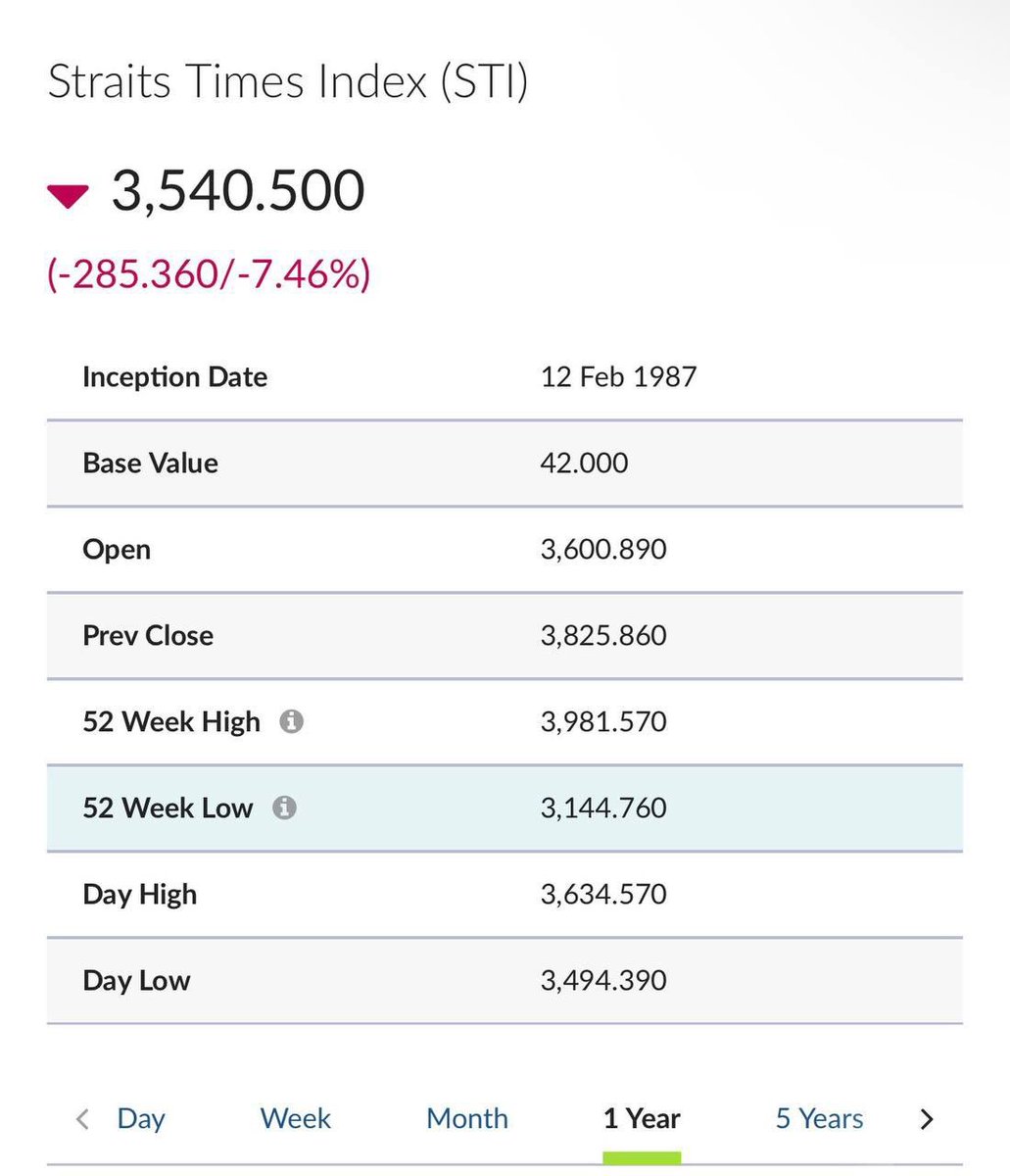Click the Straits Times Index (STI) heading
1010x1176 pixels.
point(288,81)
